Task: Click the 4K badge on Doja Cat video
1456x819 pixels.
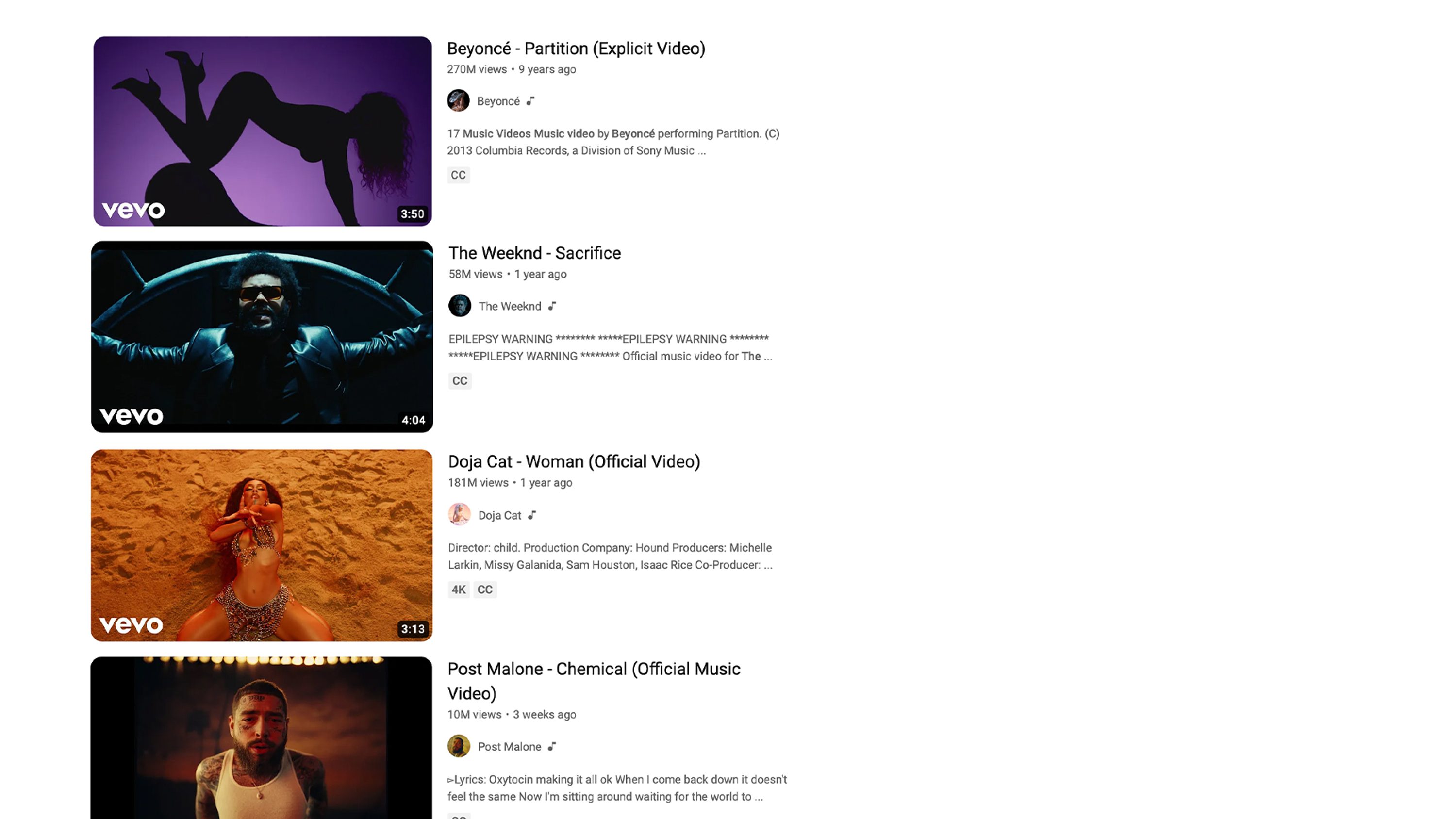Action: coord(458,590)
